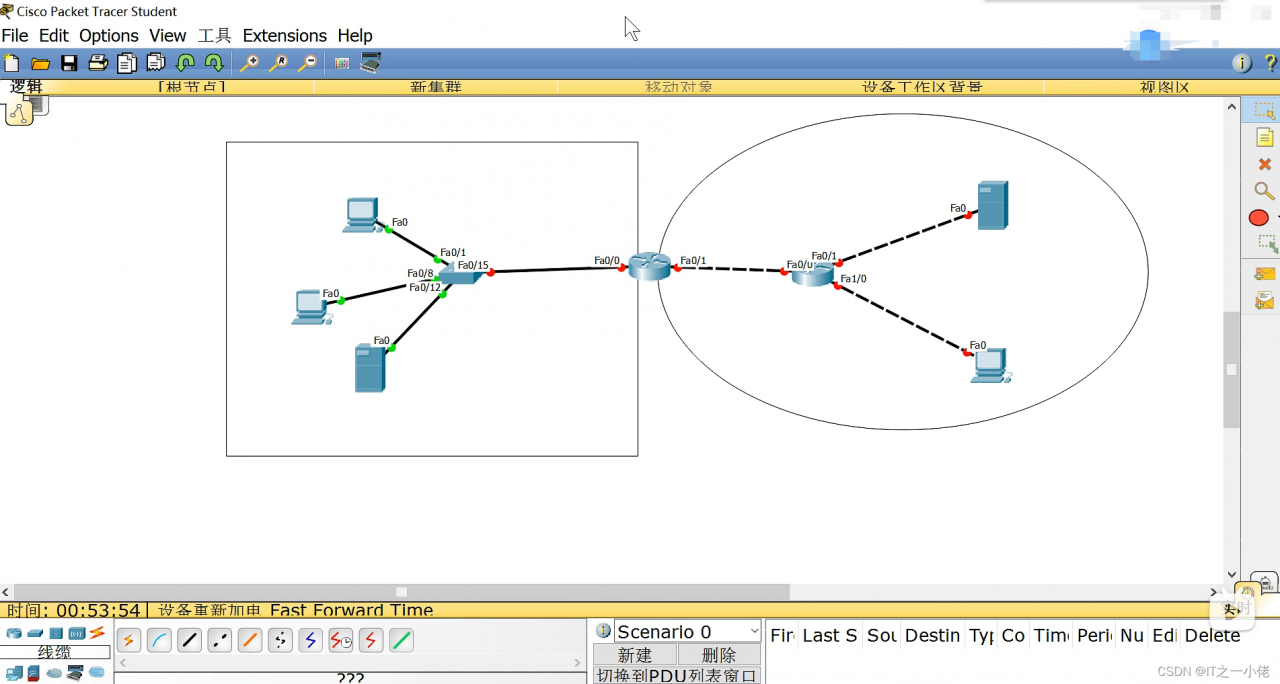Select the Wireless Devices category

tap(77, 634)
